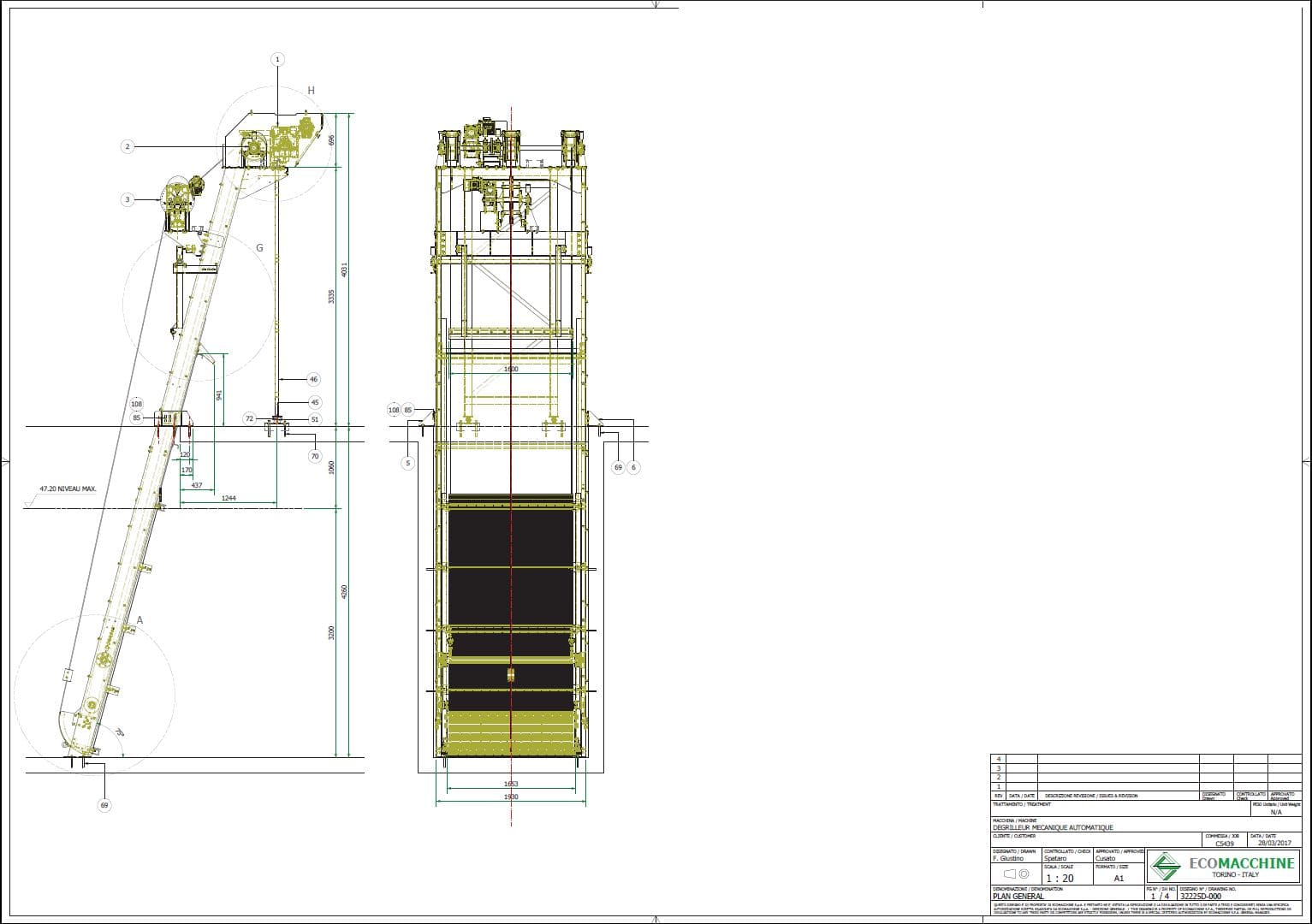Select part balloon number 3
1312x924 pixels.
coord(128,199)
